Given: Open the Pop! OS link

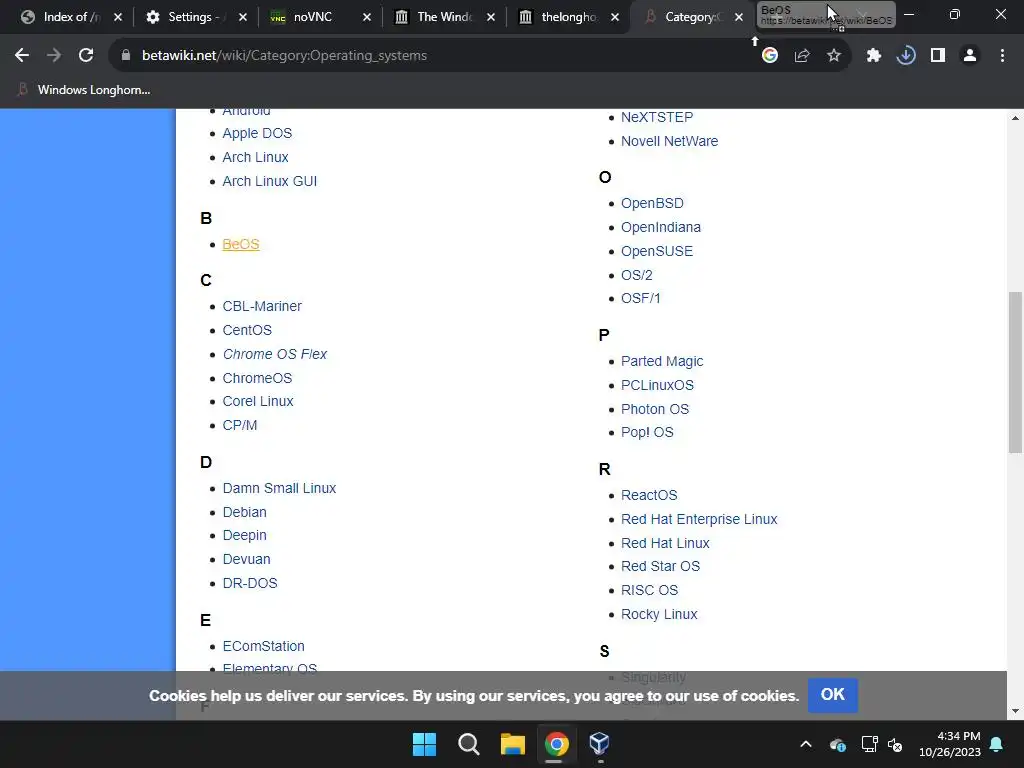Looking at the screenshot, I should pos(647,432).
